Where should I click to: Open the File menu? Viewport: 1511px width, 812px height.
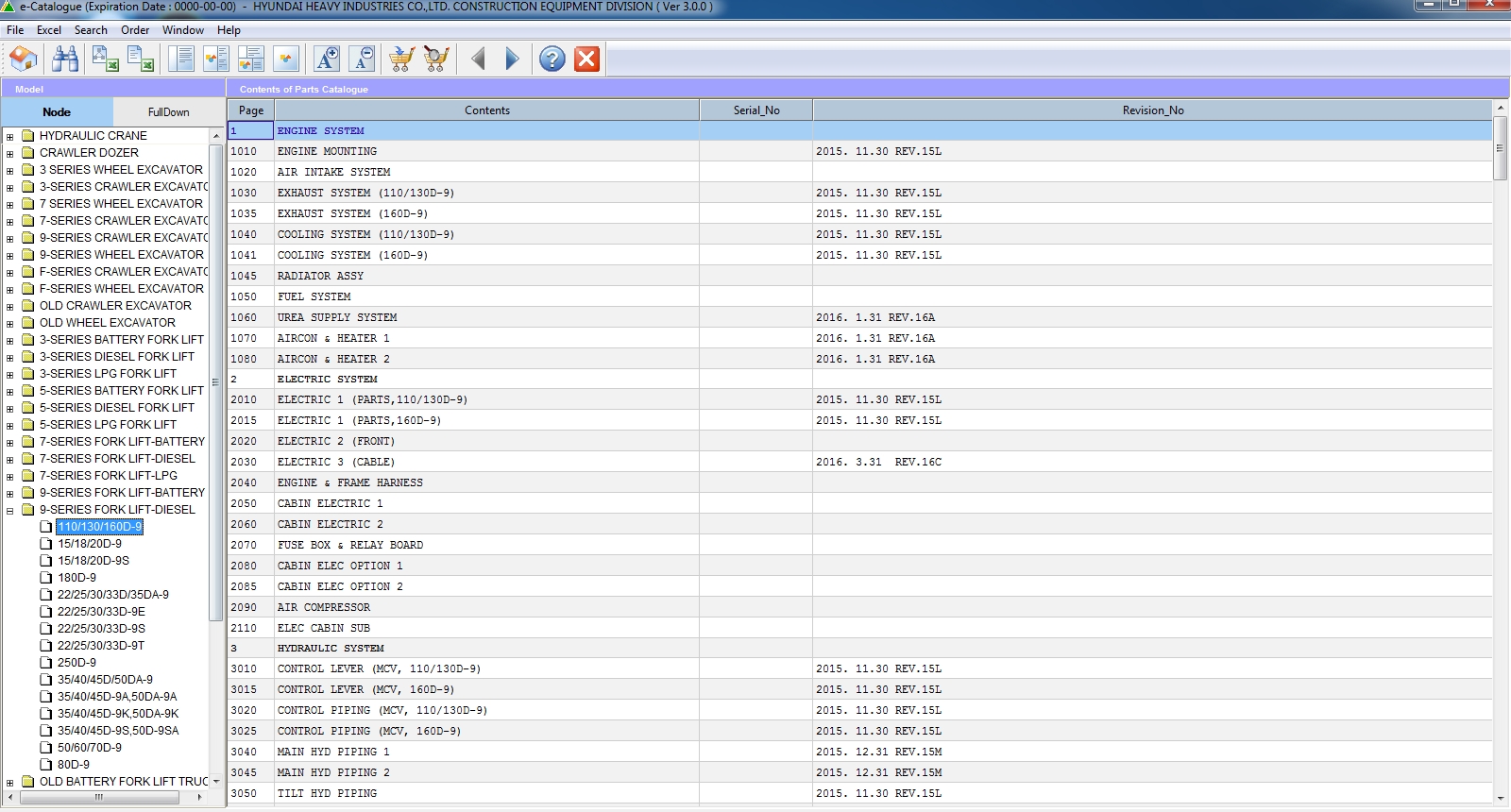[x=15, y=30]
